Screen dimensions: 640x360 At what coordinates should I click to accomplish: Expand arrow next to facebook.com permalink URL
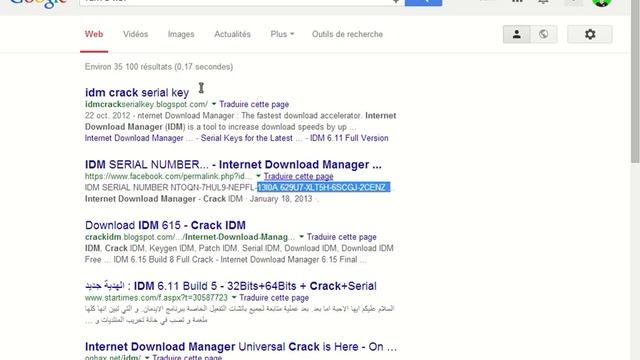[x=258, y=176]
